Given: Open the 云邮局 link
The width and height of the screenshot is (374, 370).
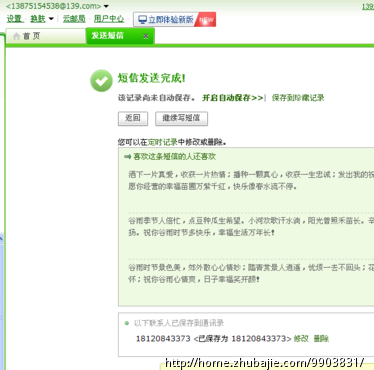Looking at the screenshot, I should pyautogui.click(x=74, y=19).
